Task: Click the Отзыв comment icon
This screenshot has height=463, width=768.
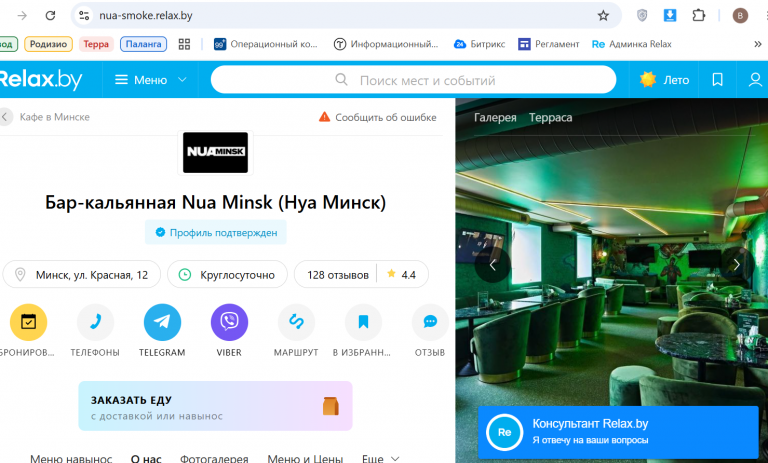Action: [430, 322]
